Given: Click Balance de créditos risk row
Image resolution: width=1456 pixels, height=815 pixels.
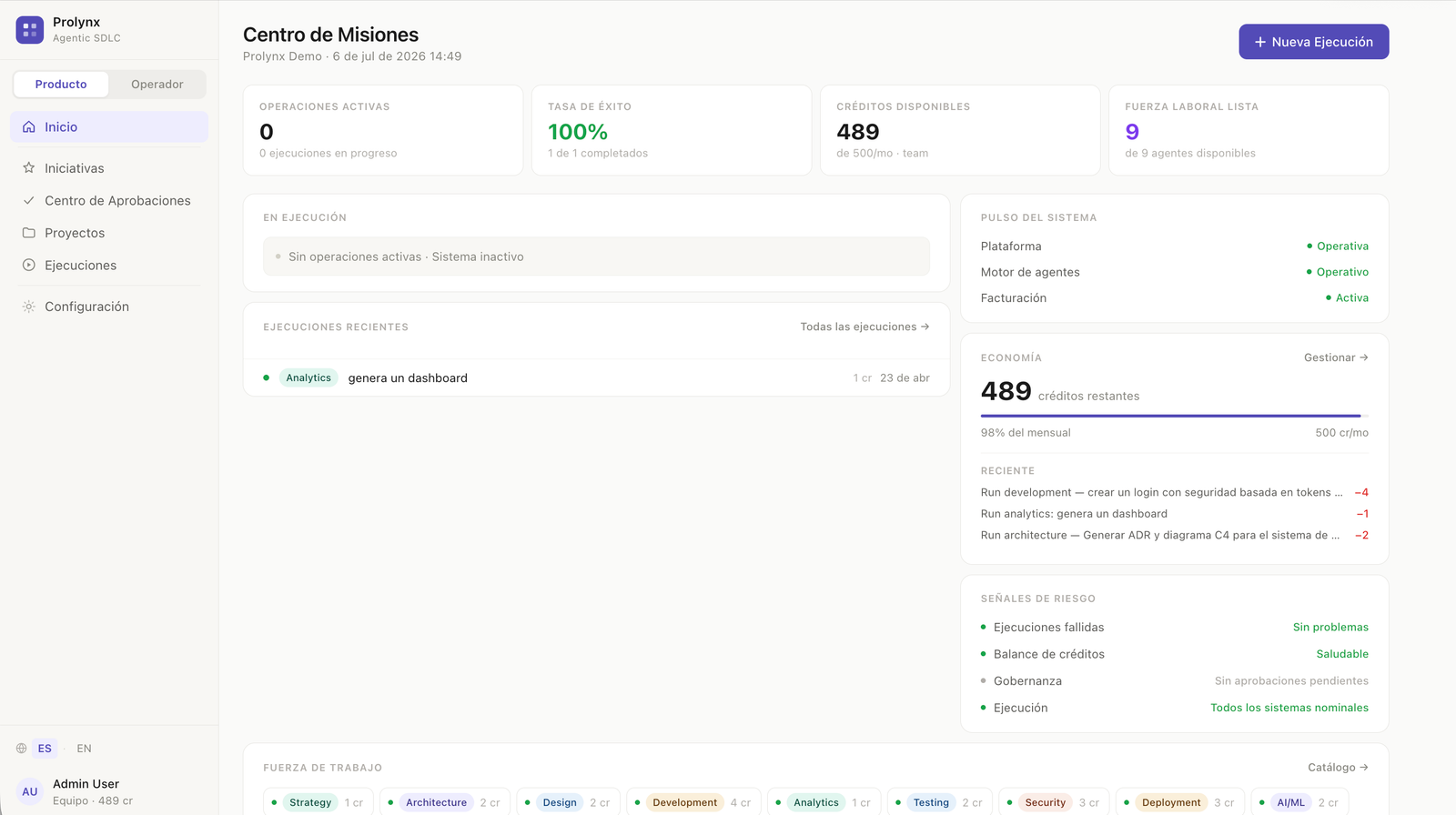Looking at the screenshot, I should (x=1174, y=654).
